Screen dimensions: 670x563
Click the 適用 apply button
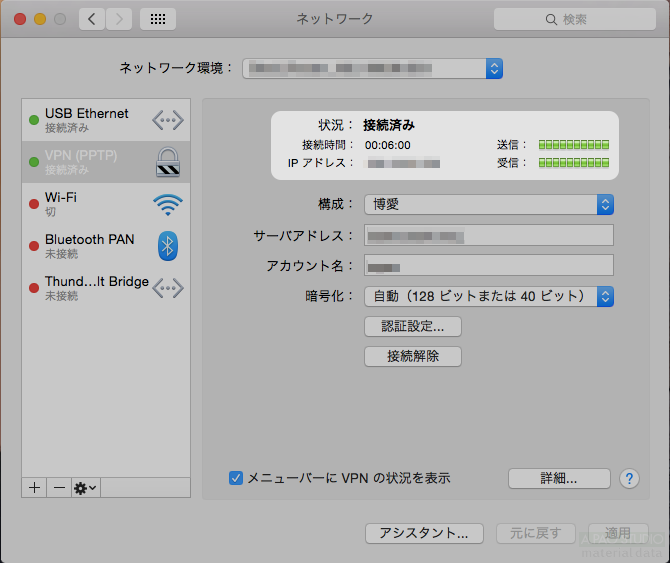tap(618, 534)
